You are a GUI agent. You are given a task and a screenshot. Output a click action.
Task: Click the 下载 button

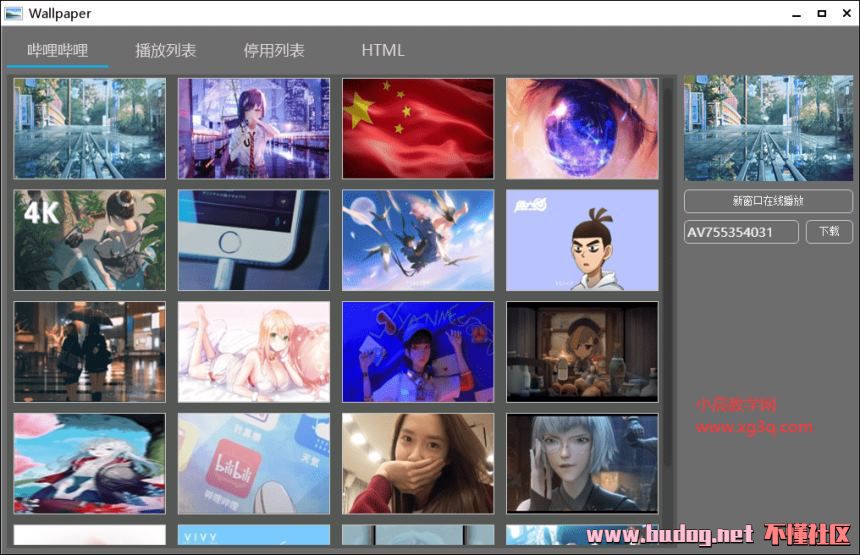pyautogui.click(x=829, y=231)
